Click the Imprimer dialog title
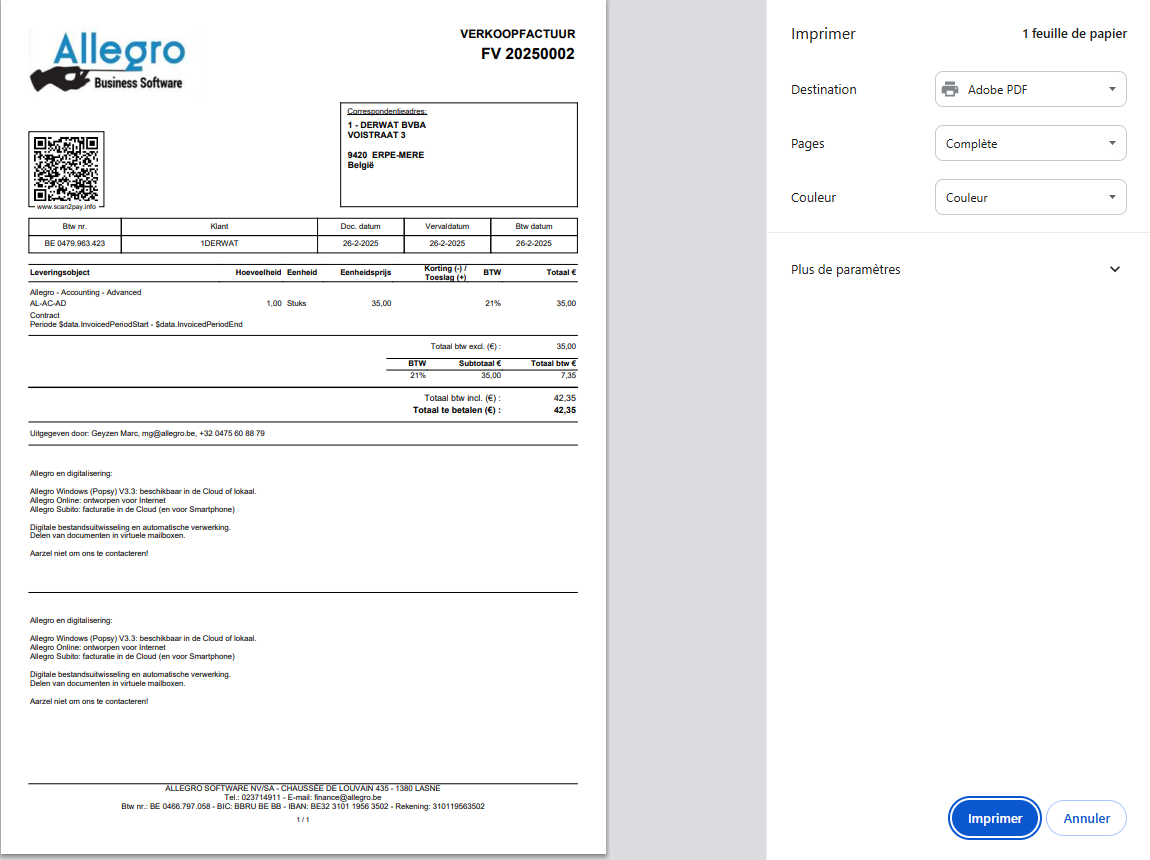1150x860 pixels. coord(823,34)
